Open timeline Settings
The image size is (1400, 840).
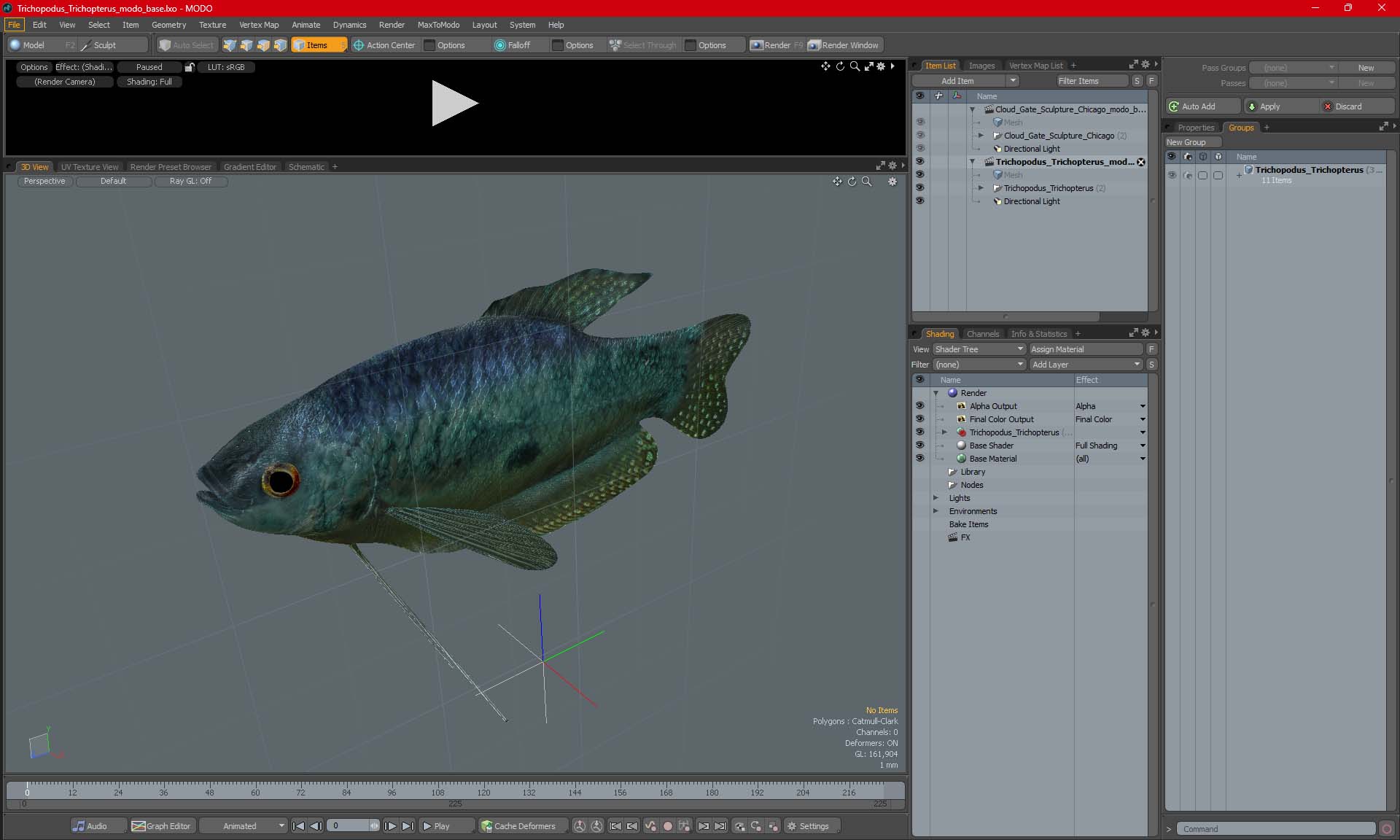811,826
